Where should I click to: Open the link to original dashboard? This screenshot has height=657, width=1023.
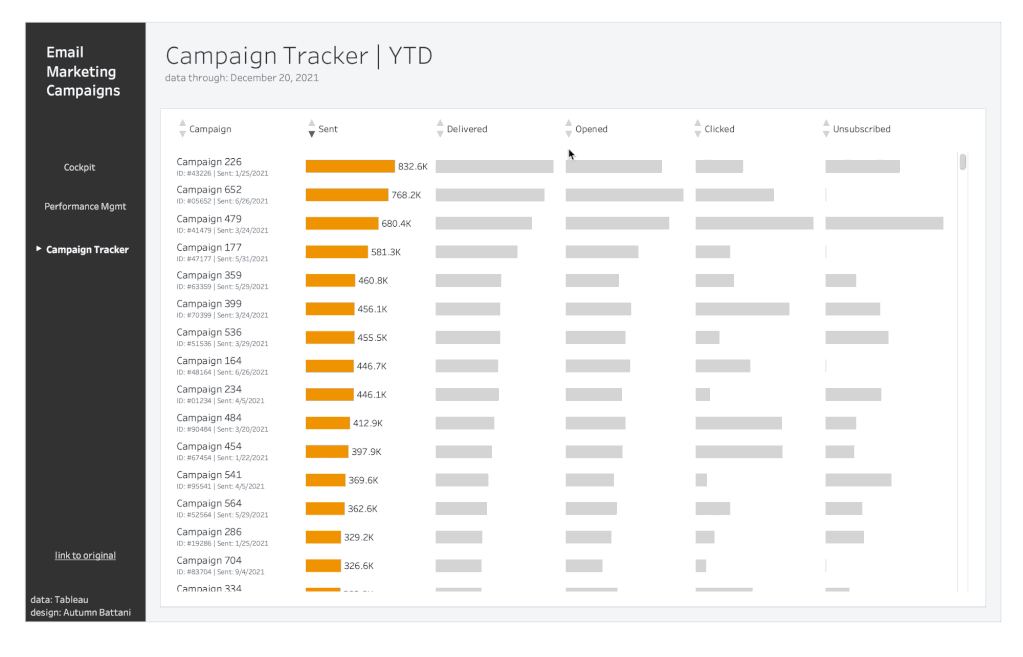[x=84, y=555]
